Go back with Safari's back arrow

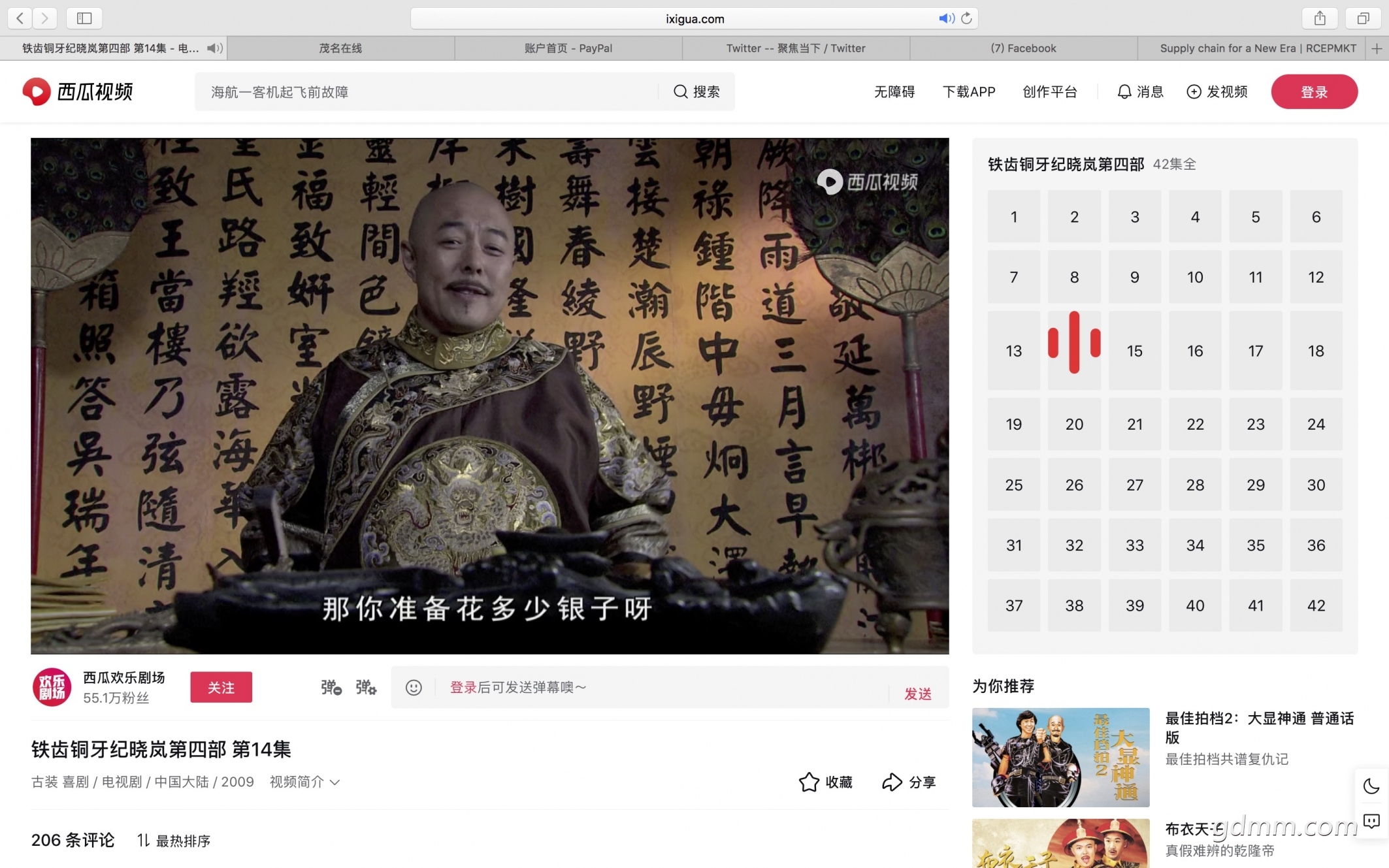tap(20, 18)
